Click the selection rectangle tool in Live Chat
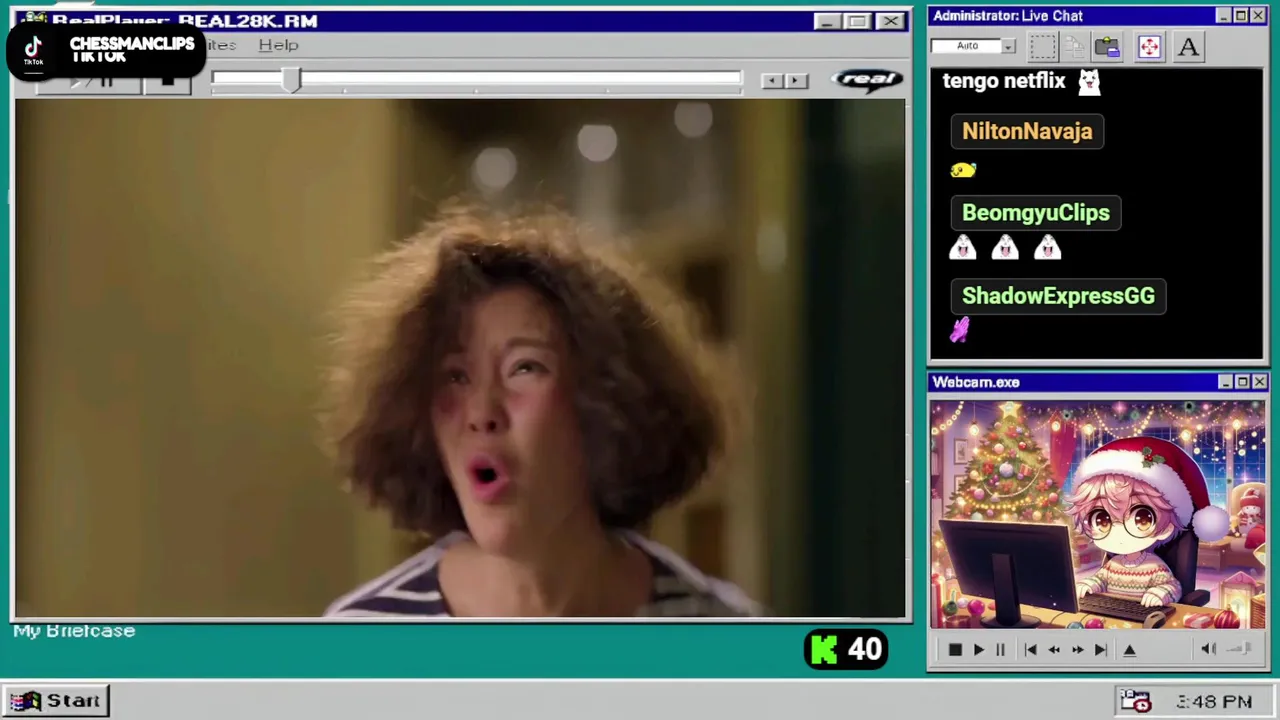 point(1042,46)
